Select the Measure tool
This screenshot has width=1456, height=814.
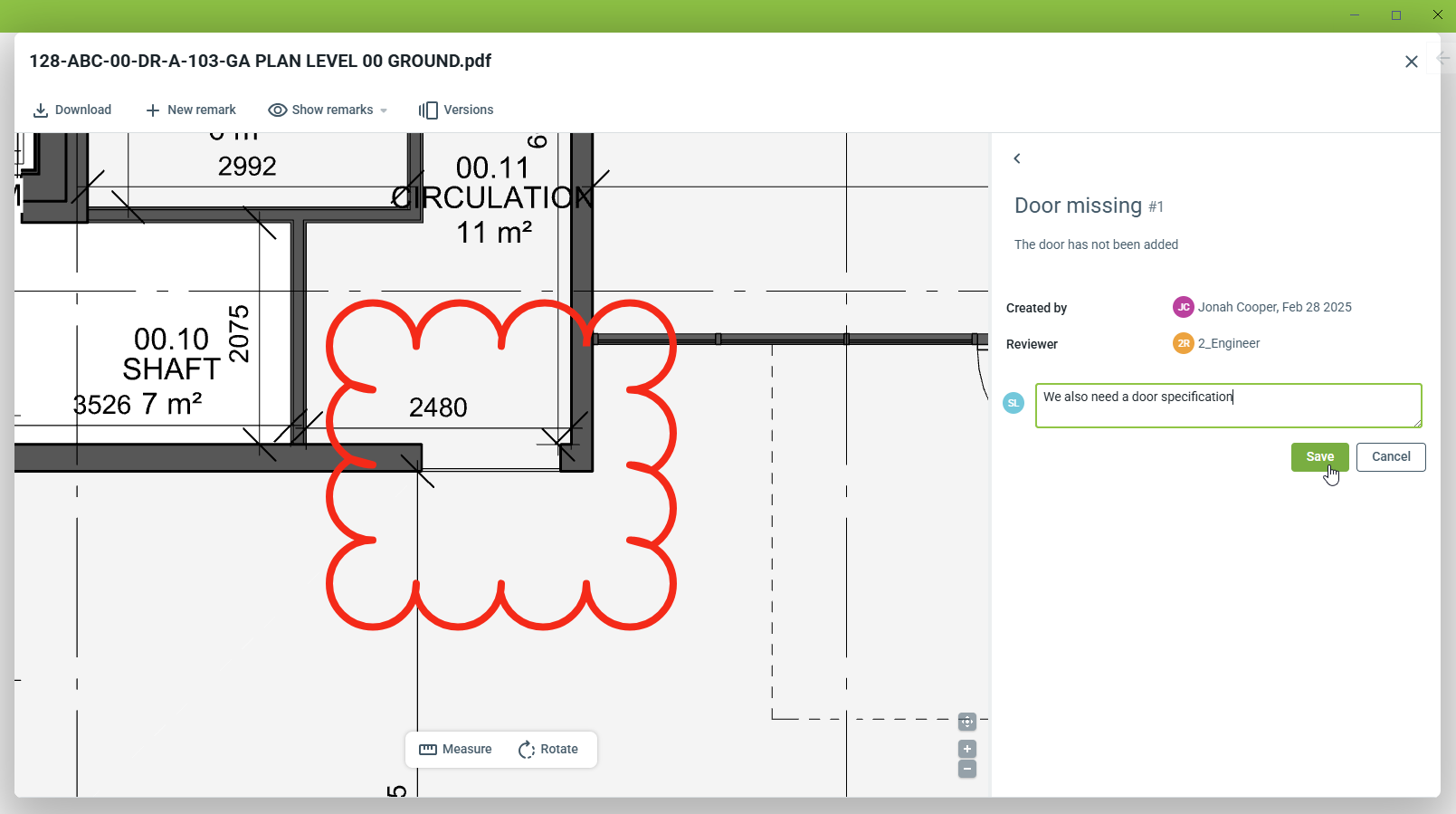coord(456,750)
